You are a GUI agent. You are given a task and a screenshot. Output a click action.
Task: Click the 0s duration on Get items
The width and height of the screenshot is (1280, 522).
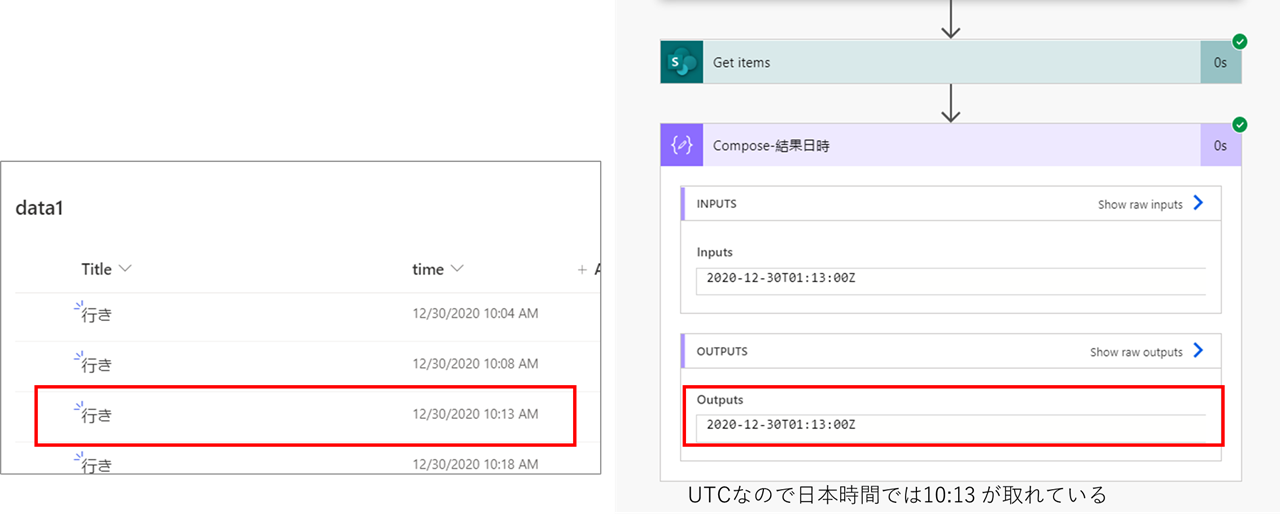pos(1220,62)
